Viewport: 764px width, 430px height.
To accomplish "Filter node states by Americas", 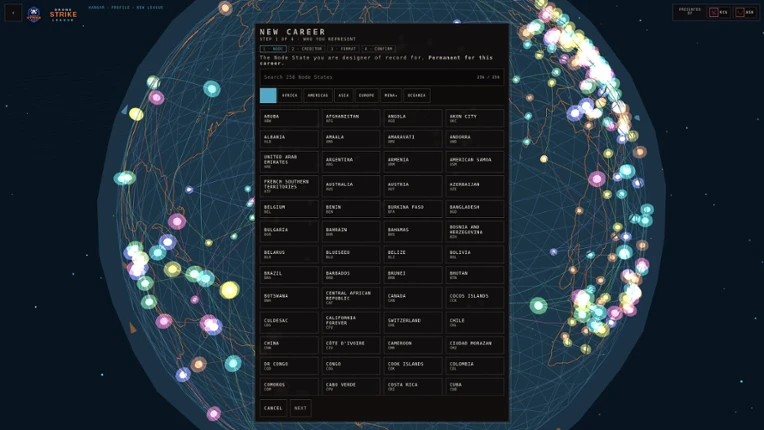I will tap(318, 95).
